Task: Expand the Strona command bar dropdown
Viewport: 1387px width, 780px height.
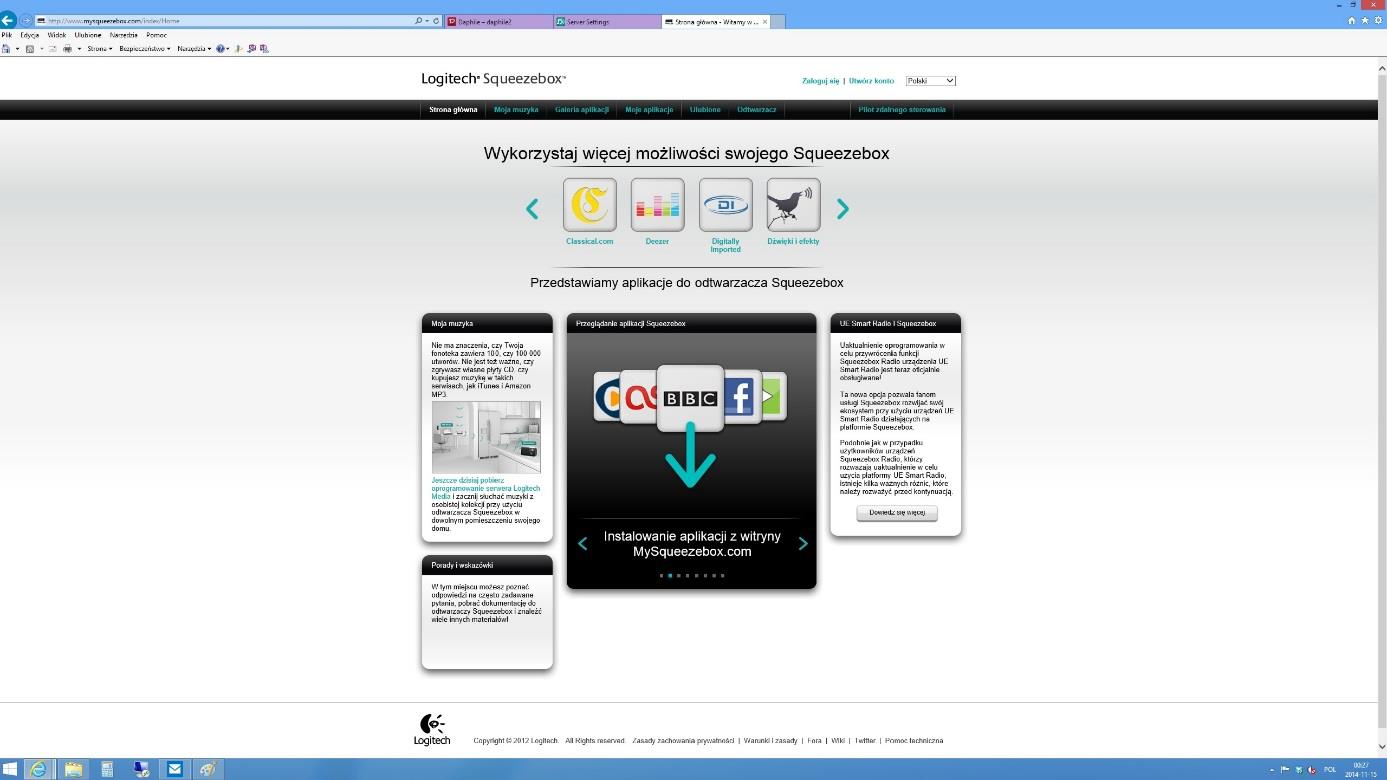Action: [x=98, y=48]
